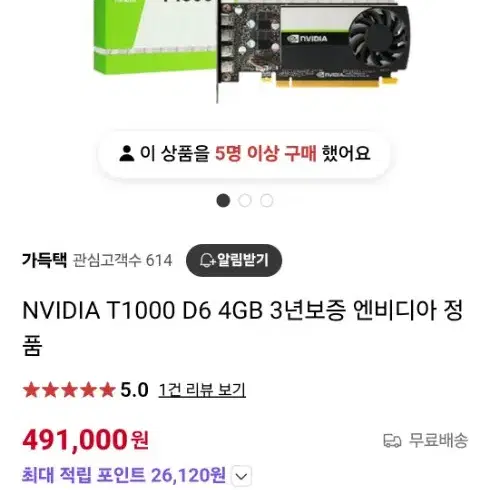Screen dimensions: 490x490
Task: Select the second image carousel dot
Action: pyautogui.click(x=245, y=201)
